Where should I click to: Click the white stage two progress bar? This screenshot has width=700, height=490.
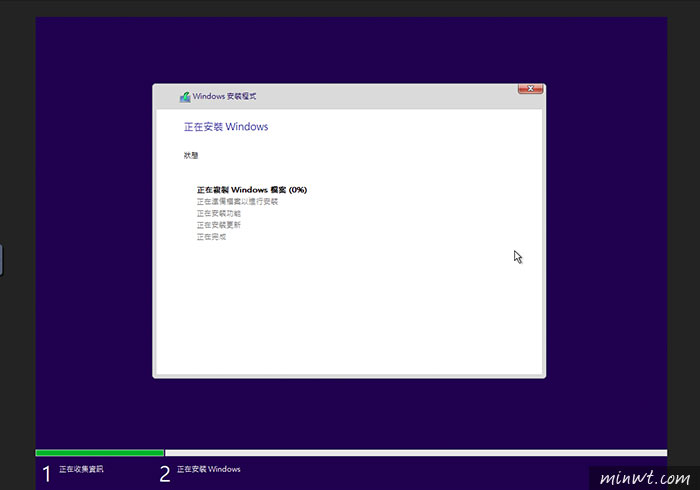click(x=416, y=453)
